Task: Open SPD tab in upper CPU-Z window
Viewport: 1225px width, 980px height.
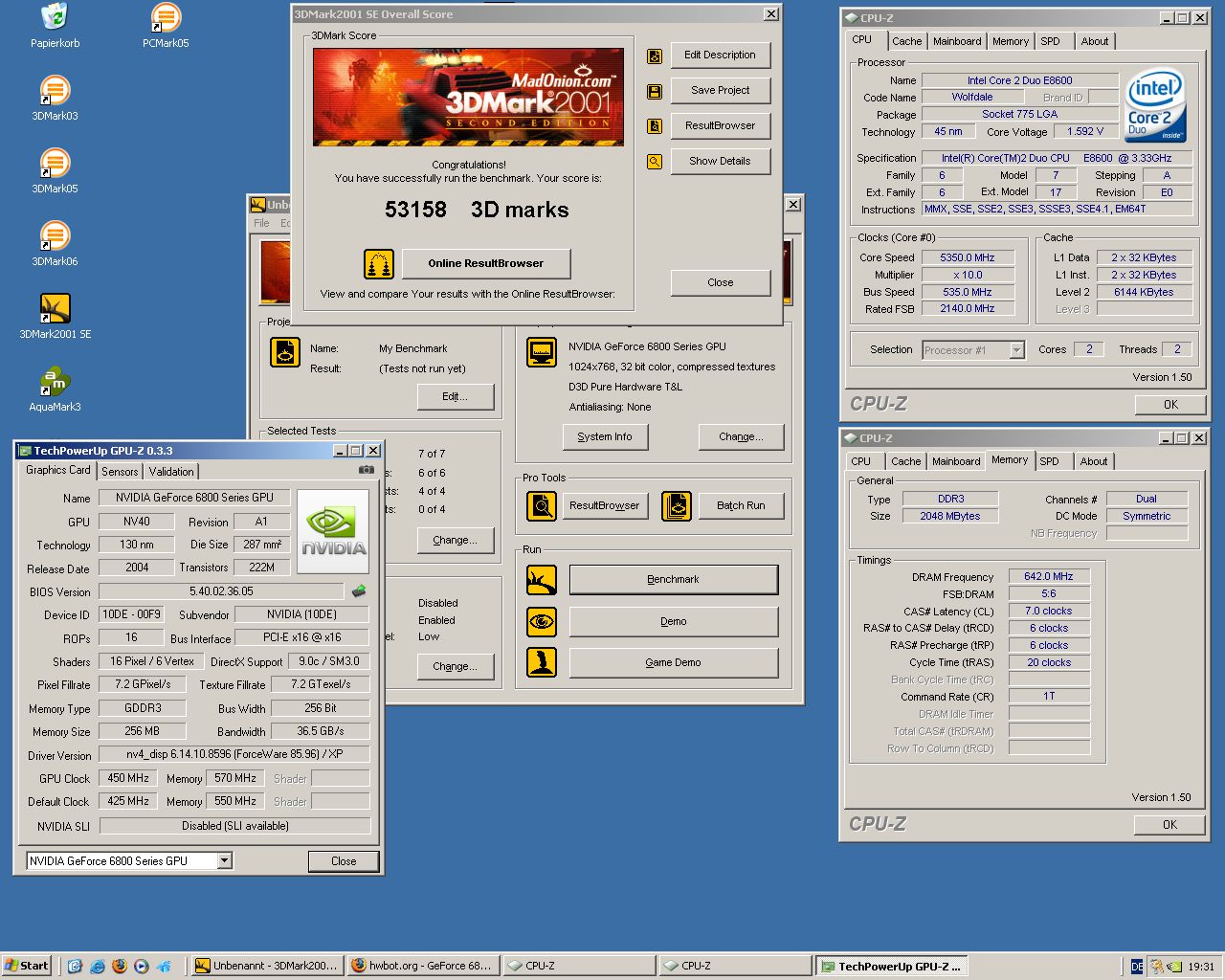Action: [x=1050, y=41]
